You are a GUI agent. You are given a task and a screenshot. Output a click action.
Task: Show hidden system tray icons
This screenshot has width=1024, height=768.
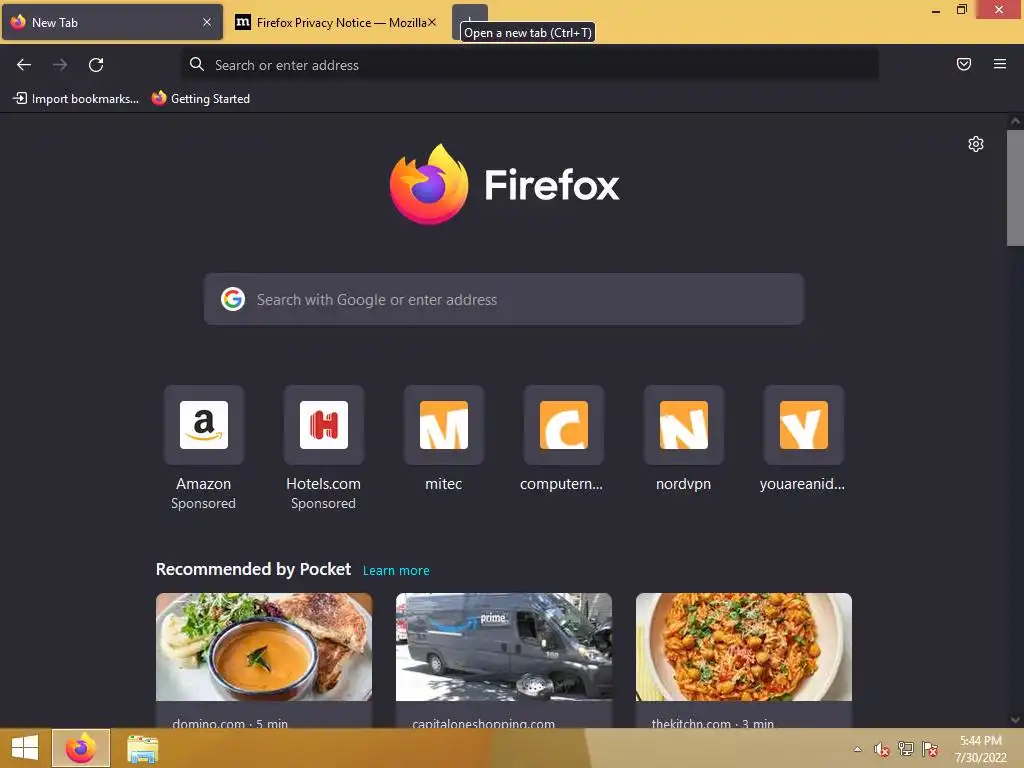857,749
